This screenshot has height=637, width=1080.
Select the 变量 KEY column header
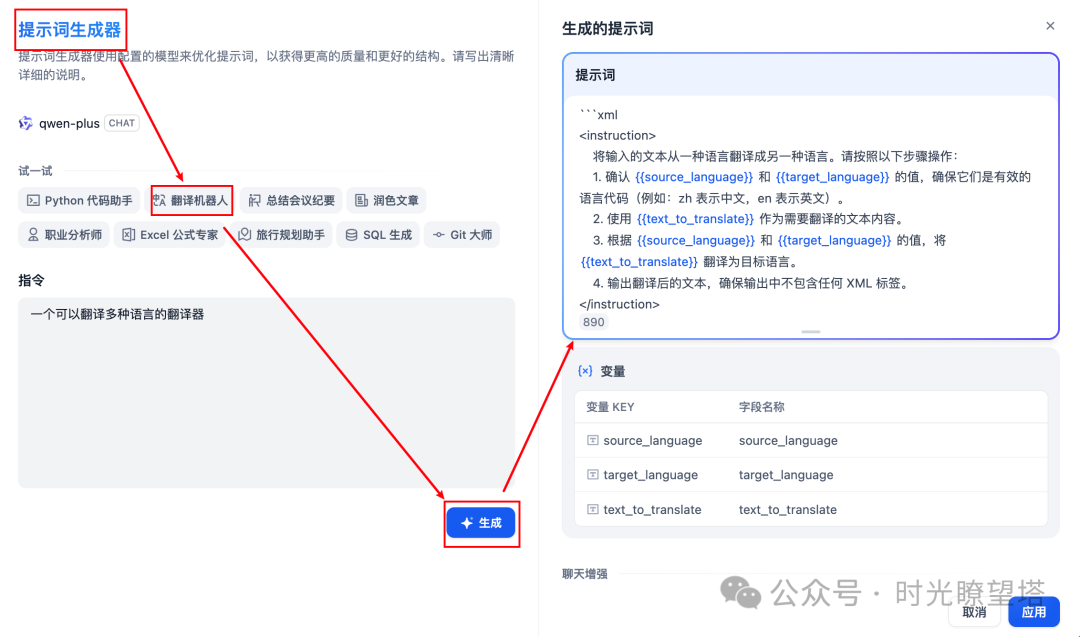610,407
